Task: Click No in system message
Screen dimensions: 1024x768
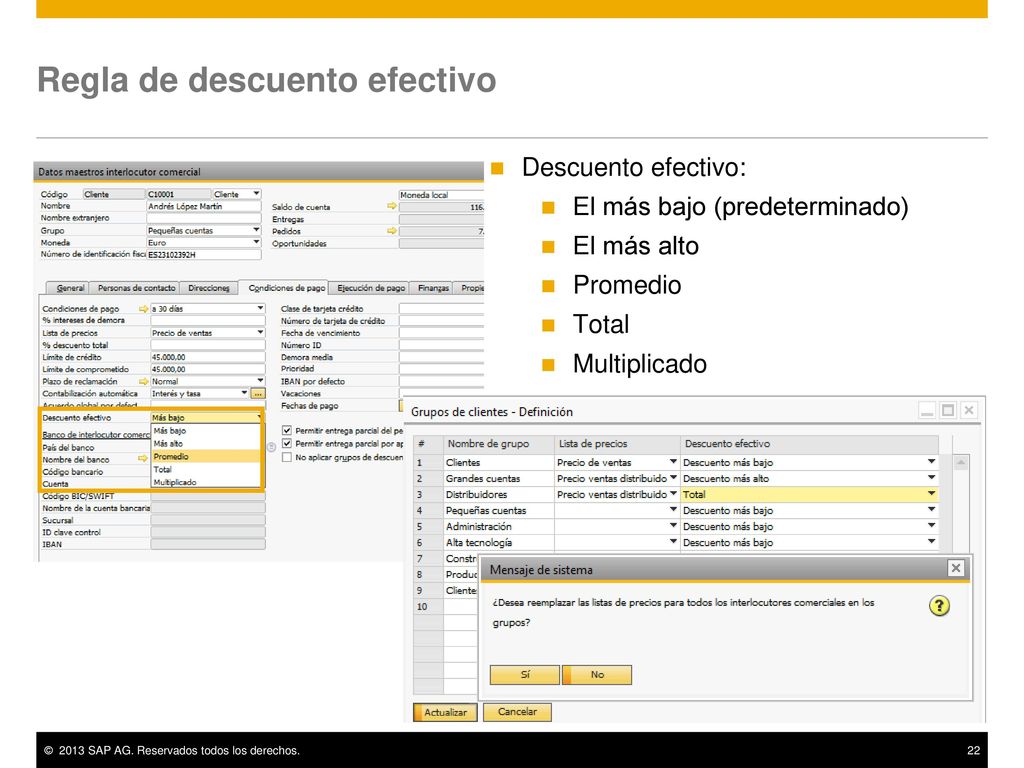Action: (597, 675)
